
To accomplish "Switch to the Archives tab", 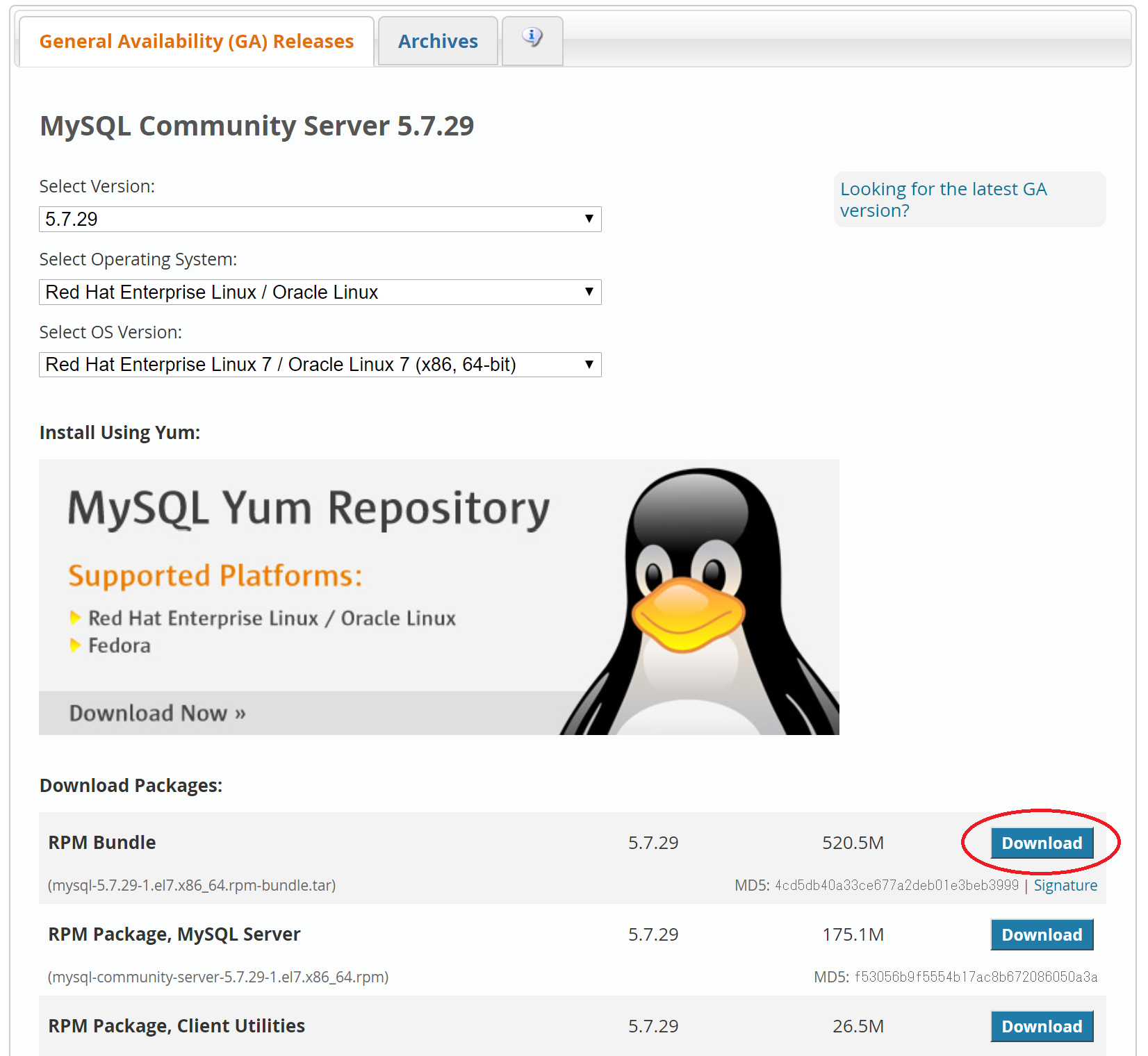I will coord(437,40).
